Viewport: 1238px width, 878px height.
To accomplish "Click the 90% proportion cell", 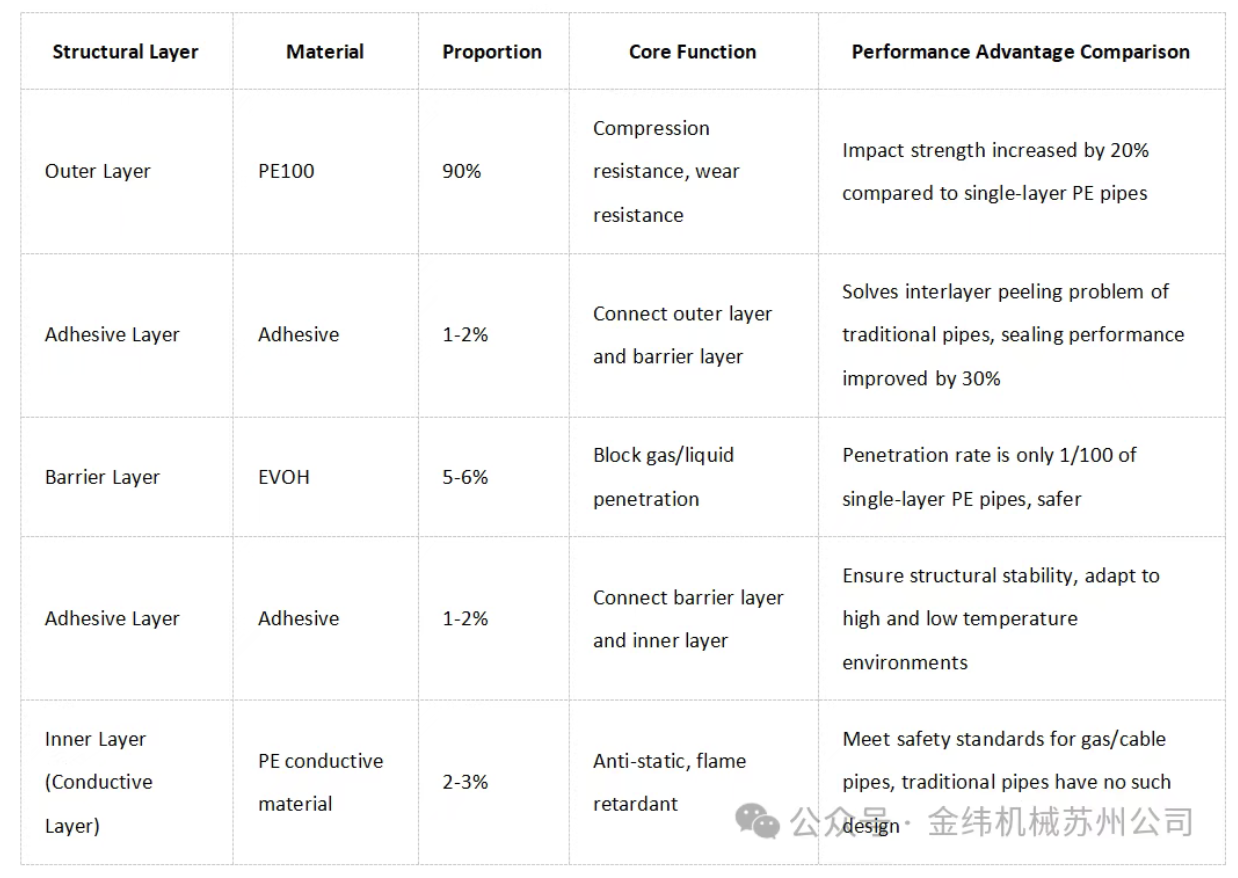I will (x=462, y=171).
